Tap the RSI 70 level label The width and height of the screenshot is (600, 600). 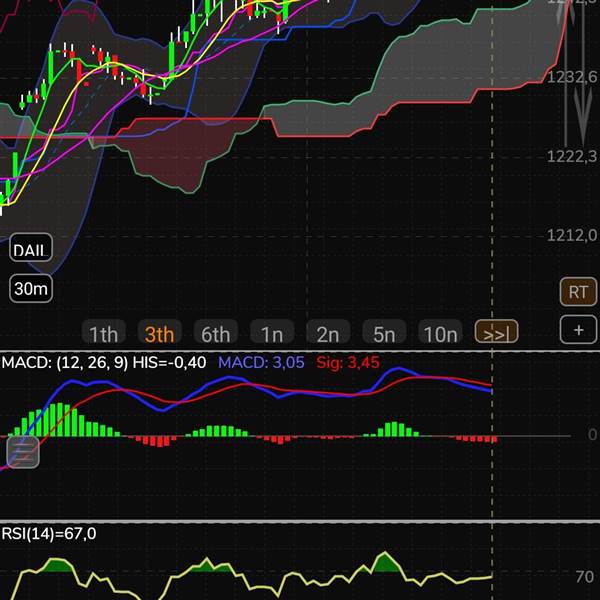585,577
